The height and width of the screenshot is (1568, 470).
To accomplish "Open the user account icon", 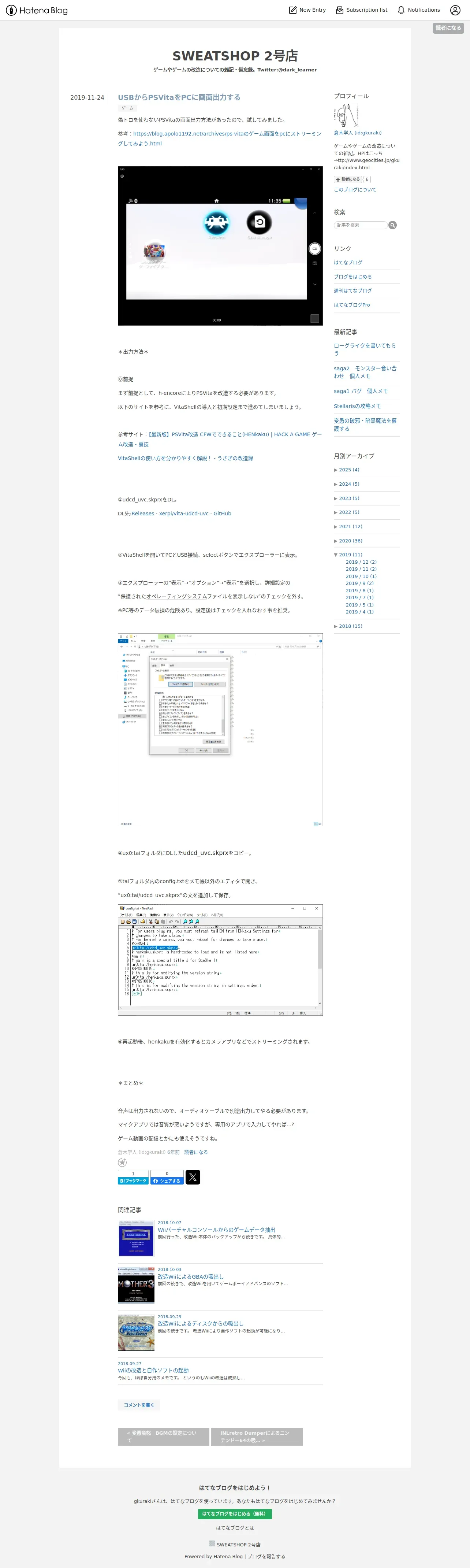I will point(455,10).
